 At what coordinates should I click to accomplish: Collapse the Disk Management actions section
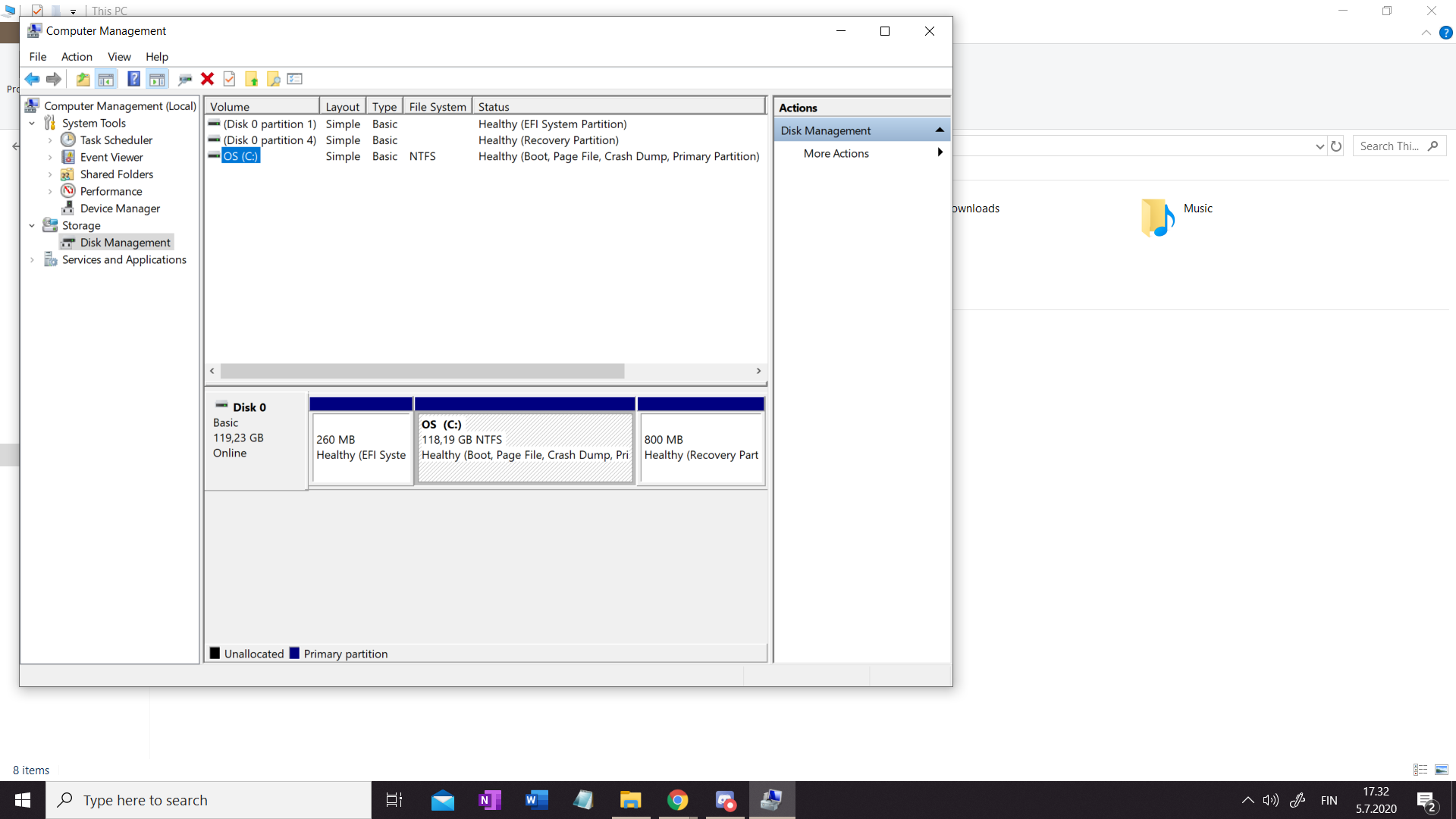[940, 130]
